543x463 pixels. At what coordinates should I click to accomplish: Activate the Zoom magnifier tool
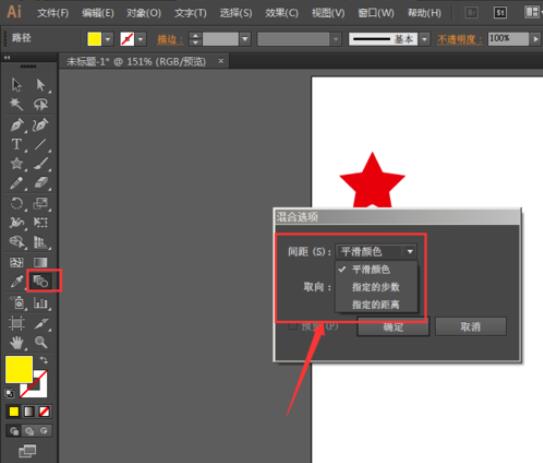click(x=41, y=342)
